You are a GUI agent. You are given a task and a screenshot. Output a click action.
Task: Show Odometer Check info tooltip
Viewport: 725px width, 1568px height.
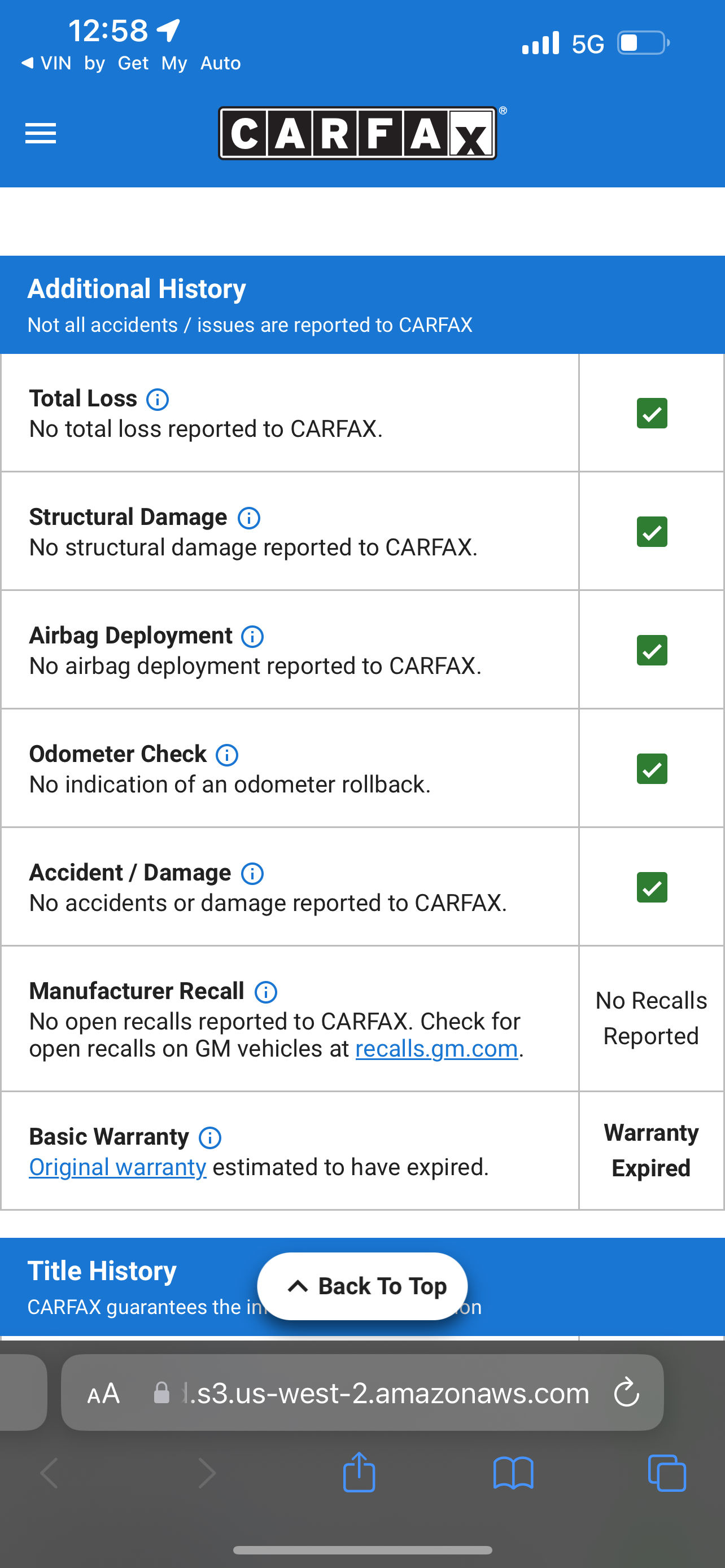[227, 755]
